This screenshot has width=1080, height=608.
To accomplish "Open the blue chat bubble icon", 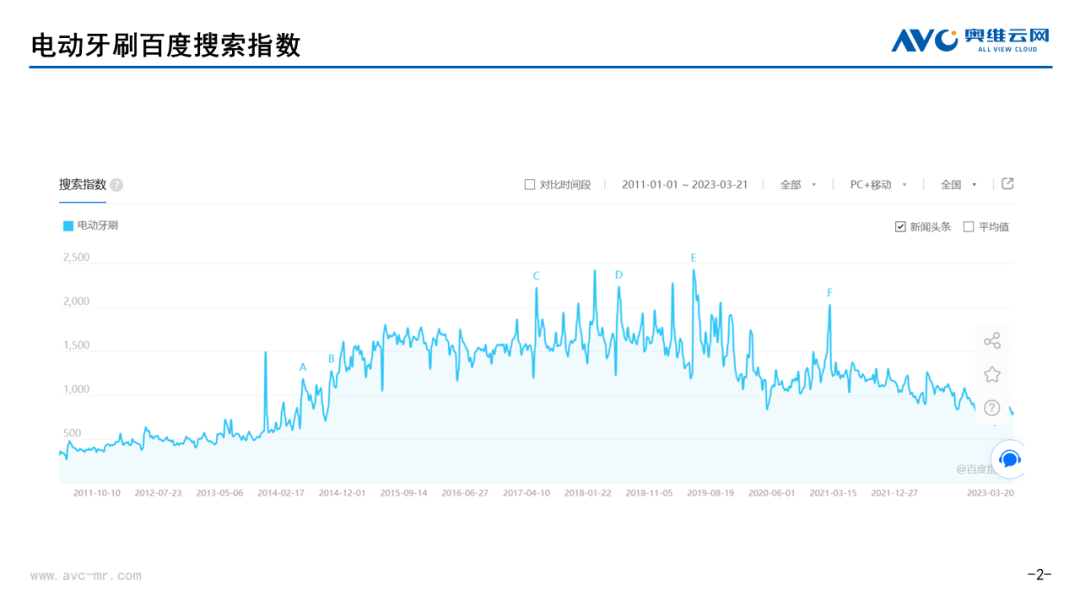I will point(1009,459).
